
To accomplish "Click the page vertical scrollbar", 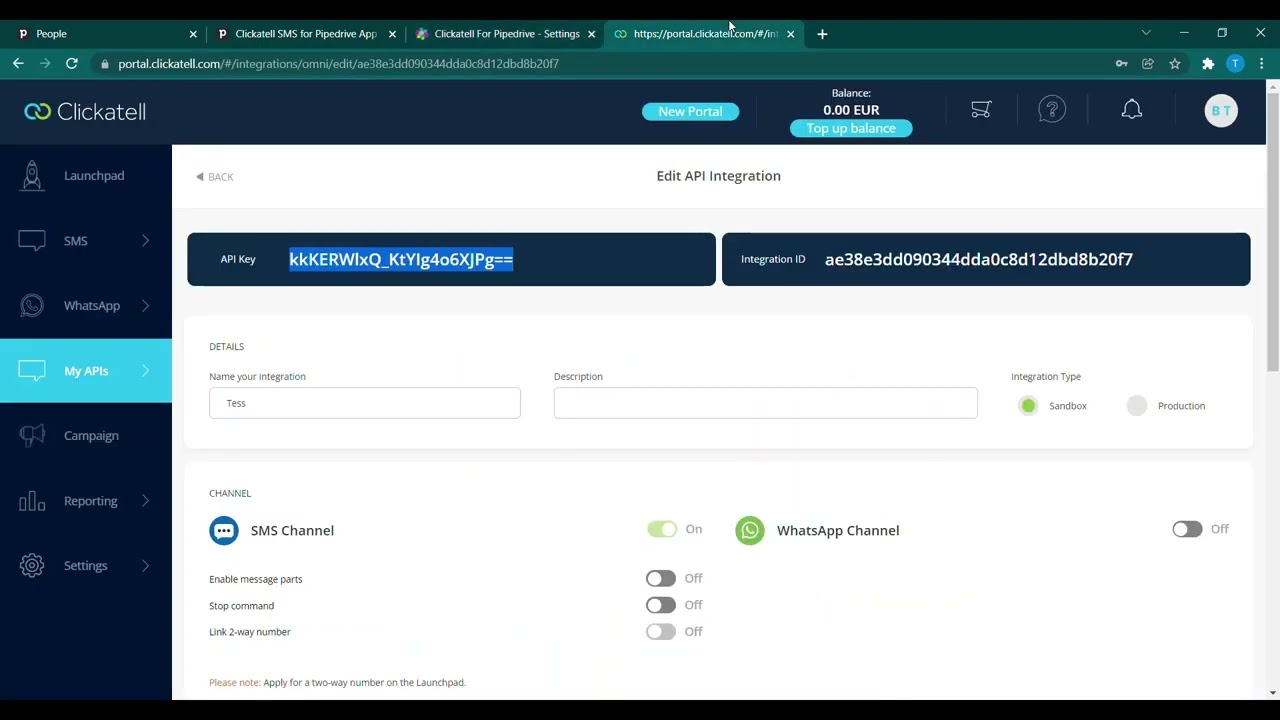I will coord(1272,230).
